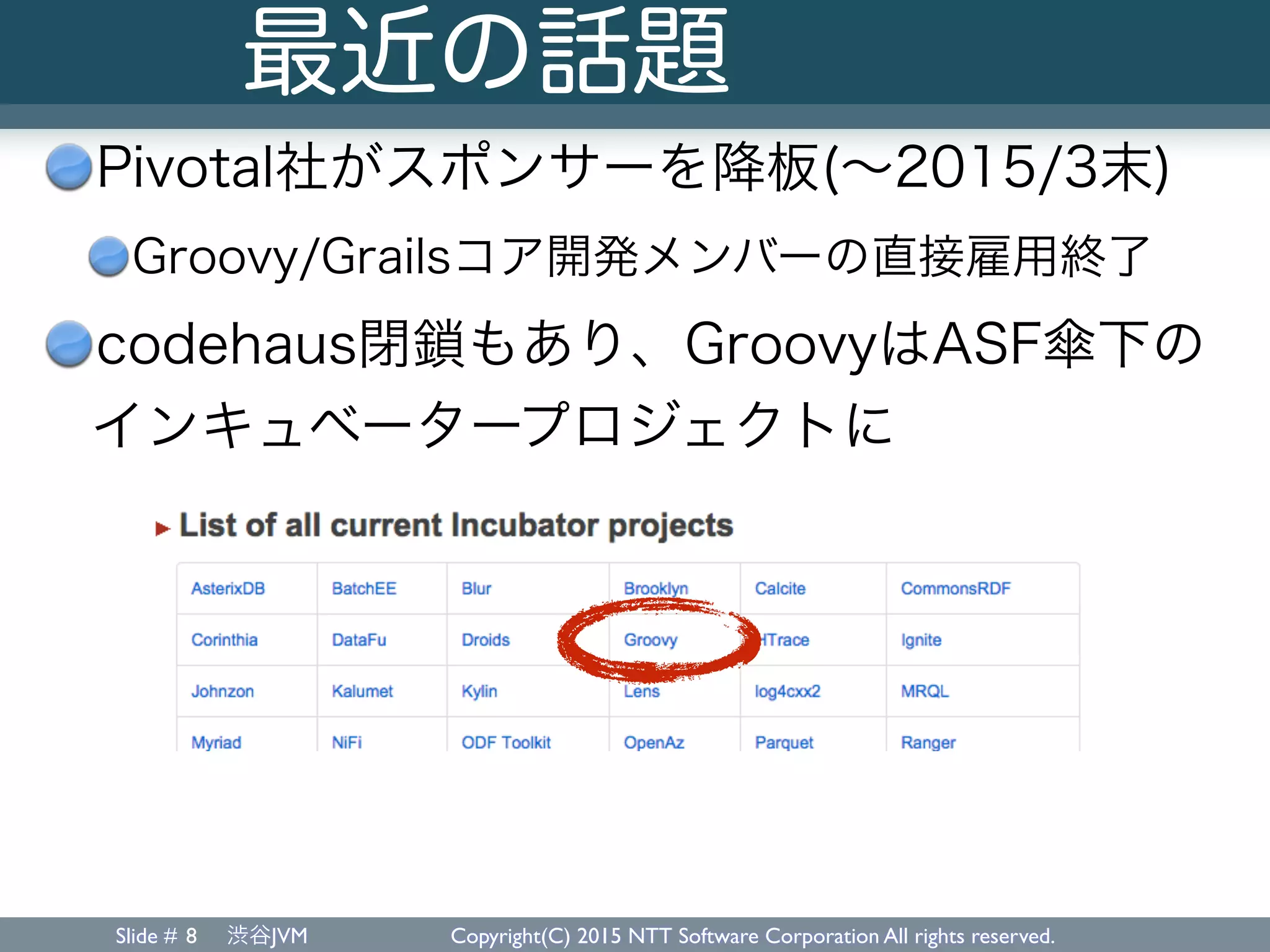Click the blue bullet beside Groovy/Grails
The height and width of the screenshot is (952, 1270).
pyautogui.click(x=109, y=255)
